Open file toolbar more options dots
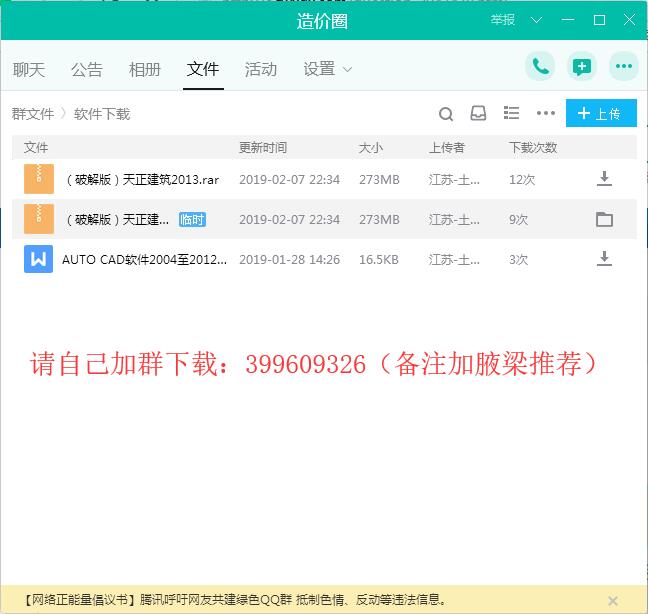The image size is (648, 614). 546,113
